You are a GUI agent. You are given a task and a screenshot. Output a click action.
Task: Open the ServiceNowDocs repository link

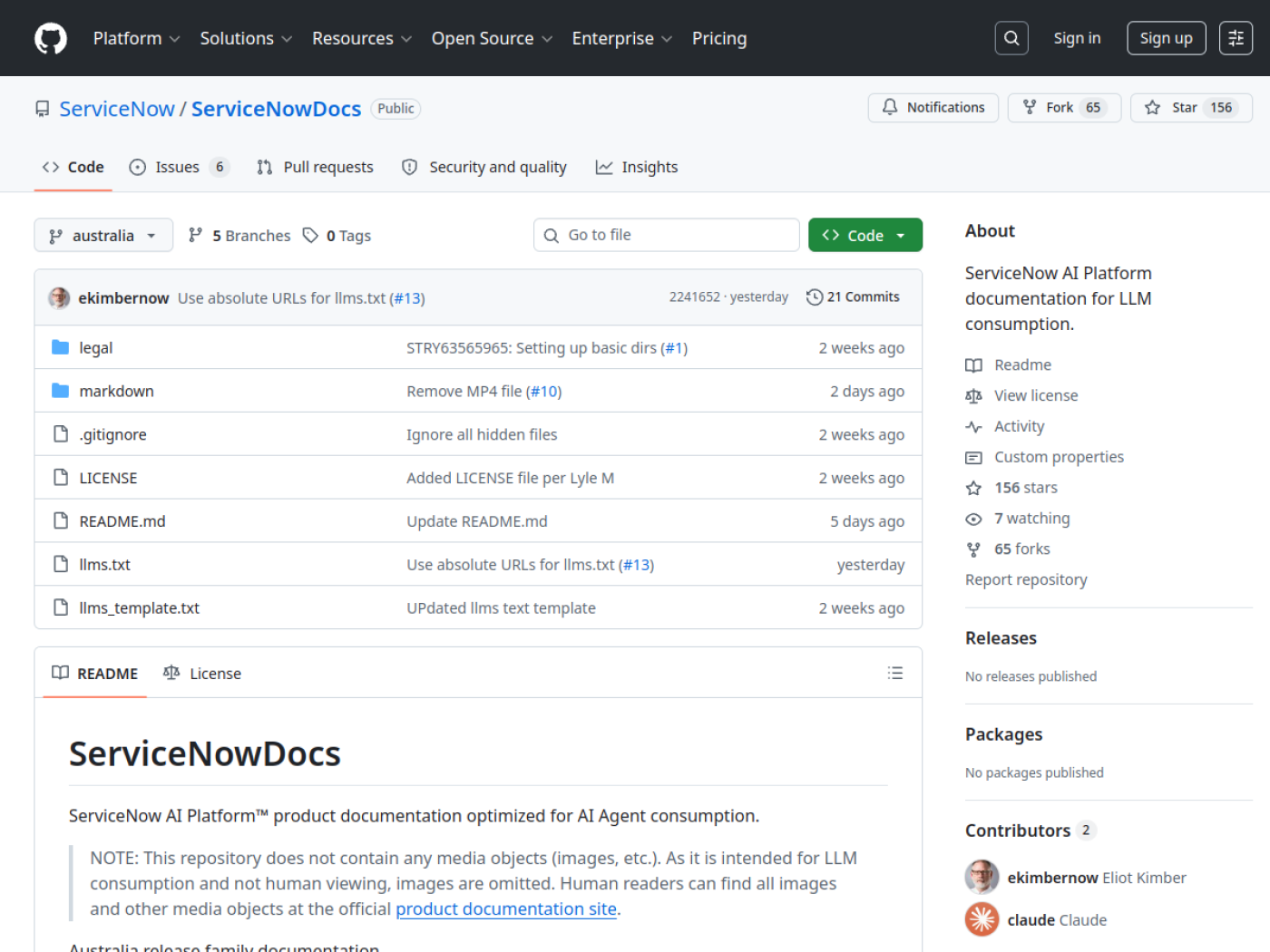tap(277, 109)
